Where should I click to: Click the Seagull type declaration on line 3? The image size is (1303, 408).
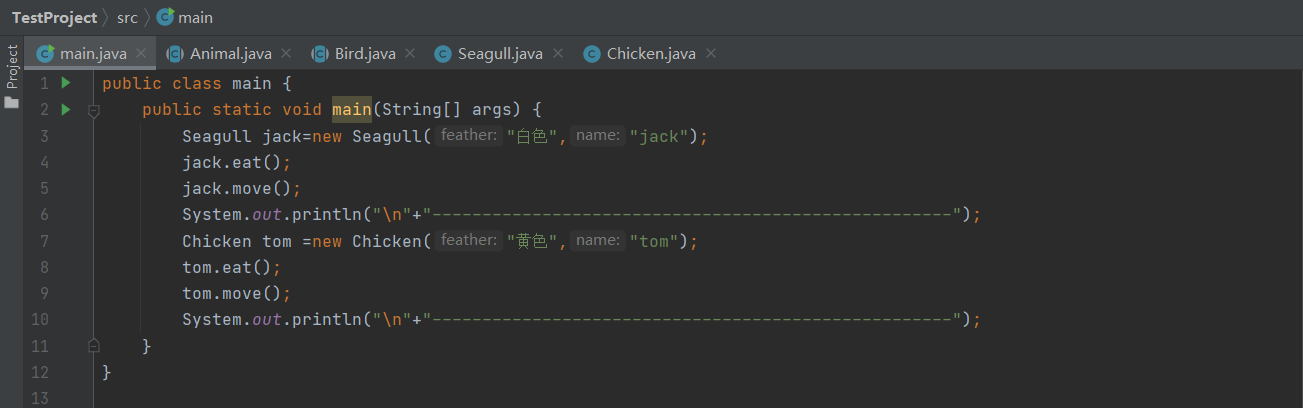pos(216,136)
